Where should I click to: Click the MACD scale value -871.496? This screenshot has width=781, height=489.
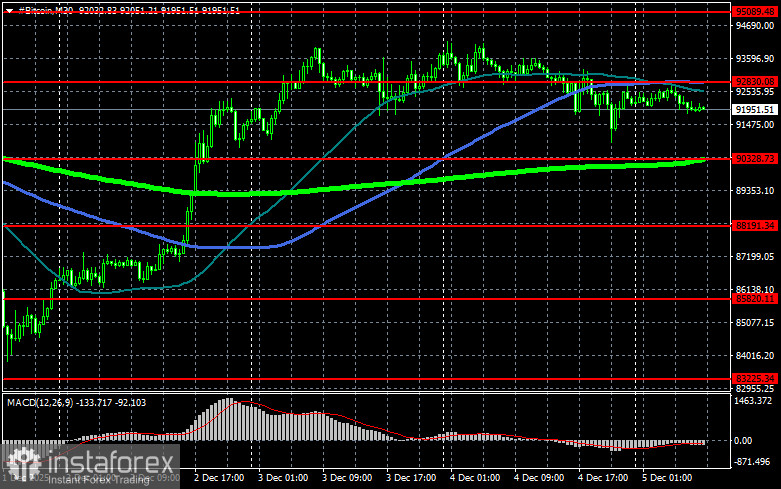click(x=752, y=462)
